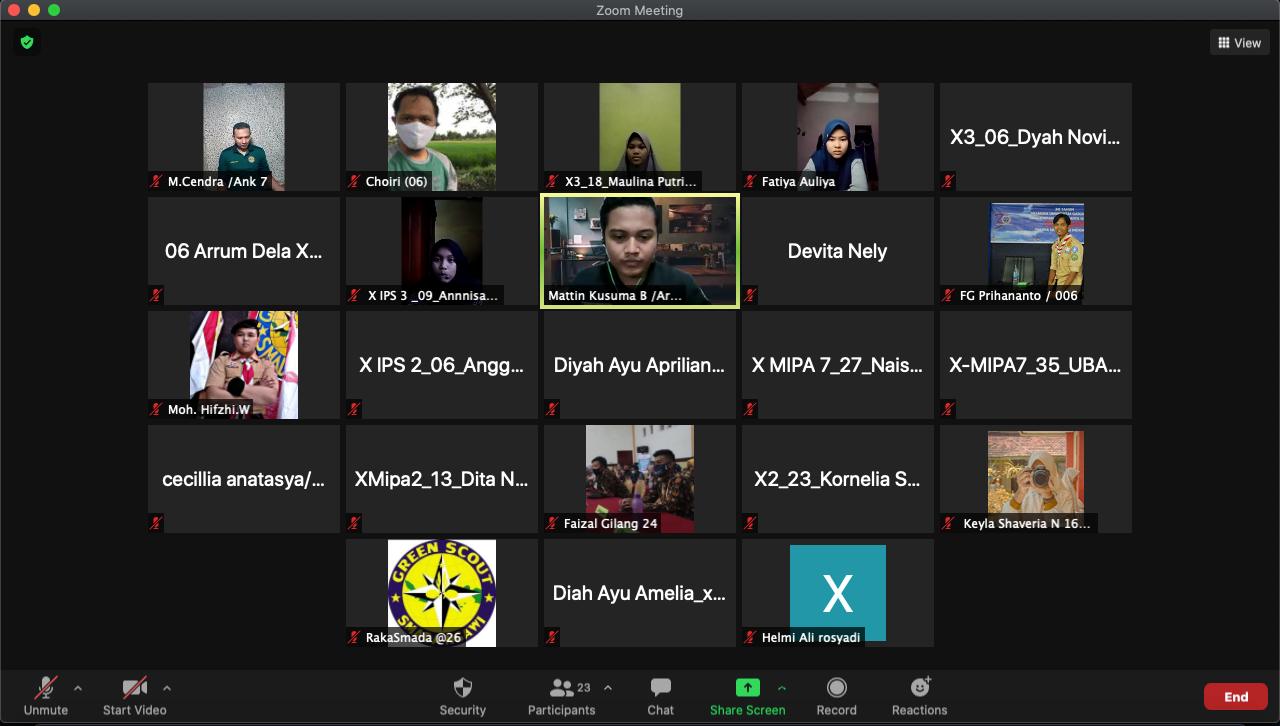Click the name cecillia anatasya/...

tap(244, 479)
